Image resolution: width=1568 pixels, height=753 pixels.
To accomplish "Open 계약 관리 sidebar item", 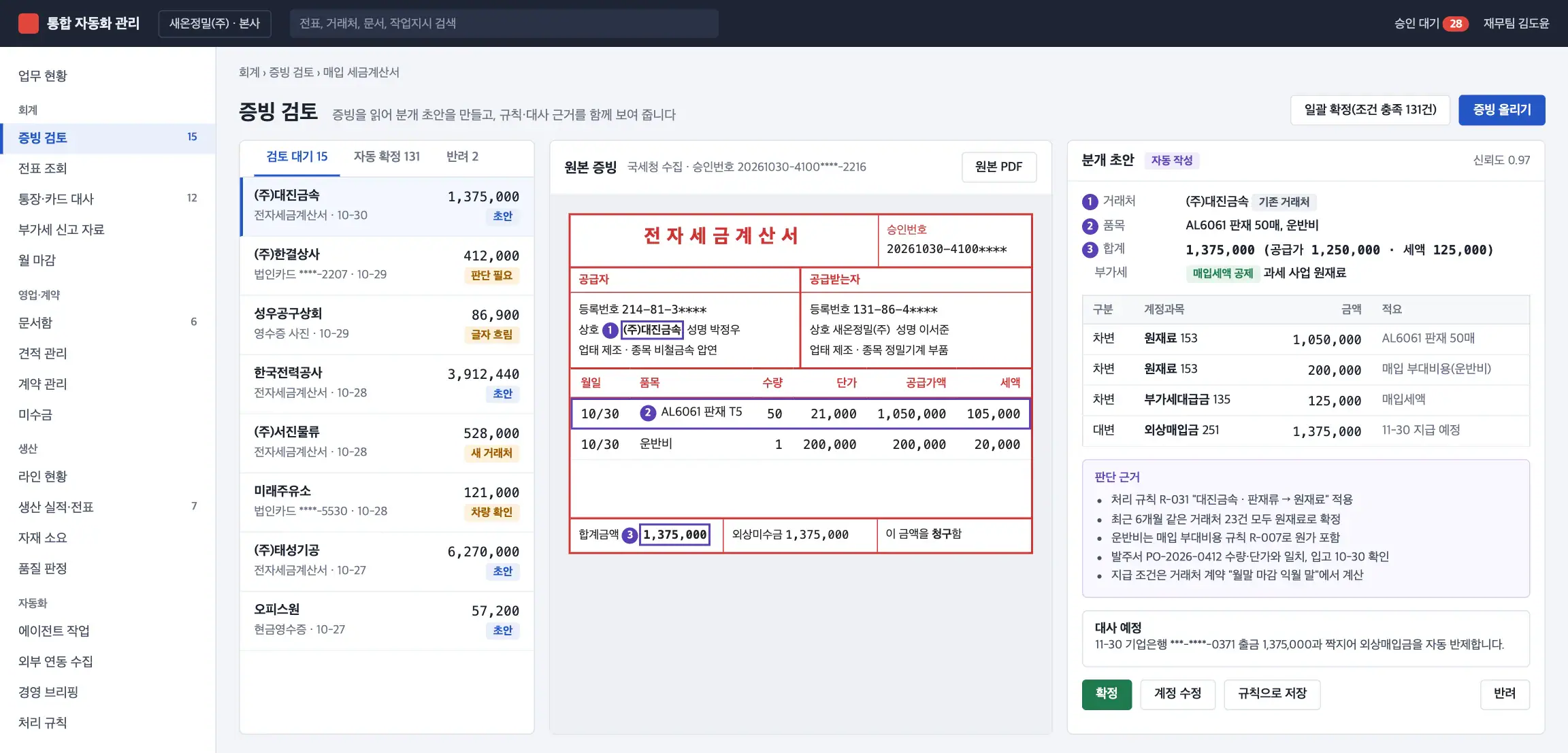I will [108, 384].
